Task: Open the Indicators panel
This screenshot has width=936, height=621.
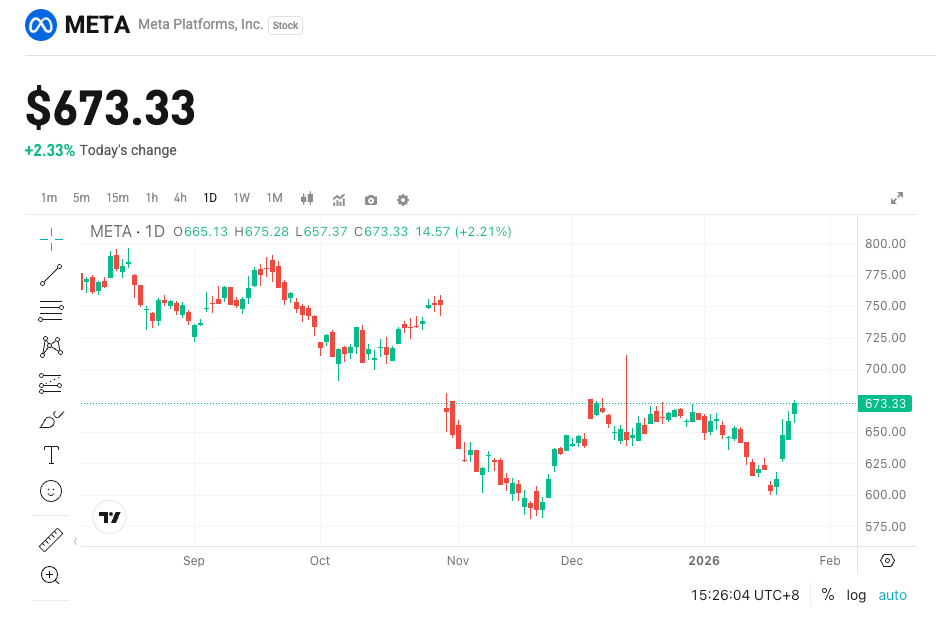Action: 339,200
